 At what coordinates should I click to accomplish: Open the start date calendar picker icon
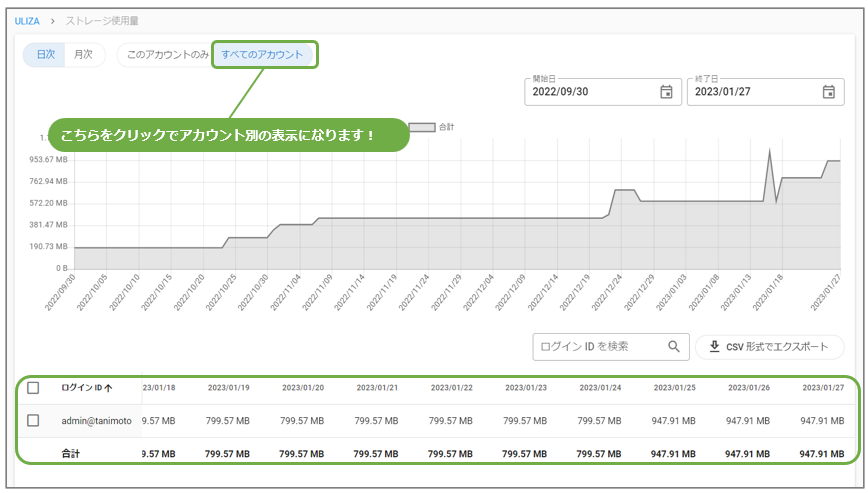[666, 92]
